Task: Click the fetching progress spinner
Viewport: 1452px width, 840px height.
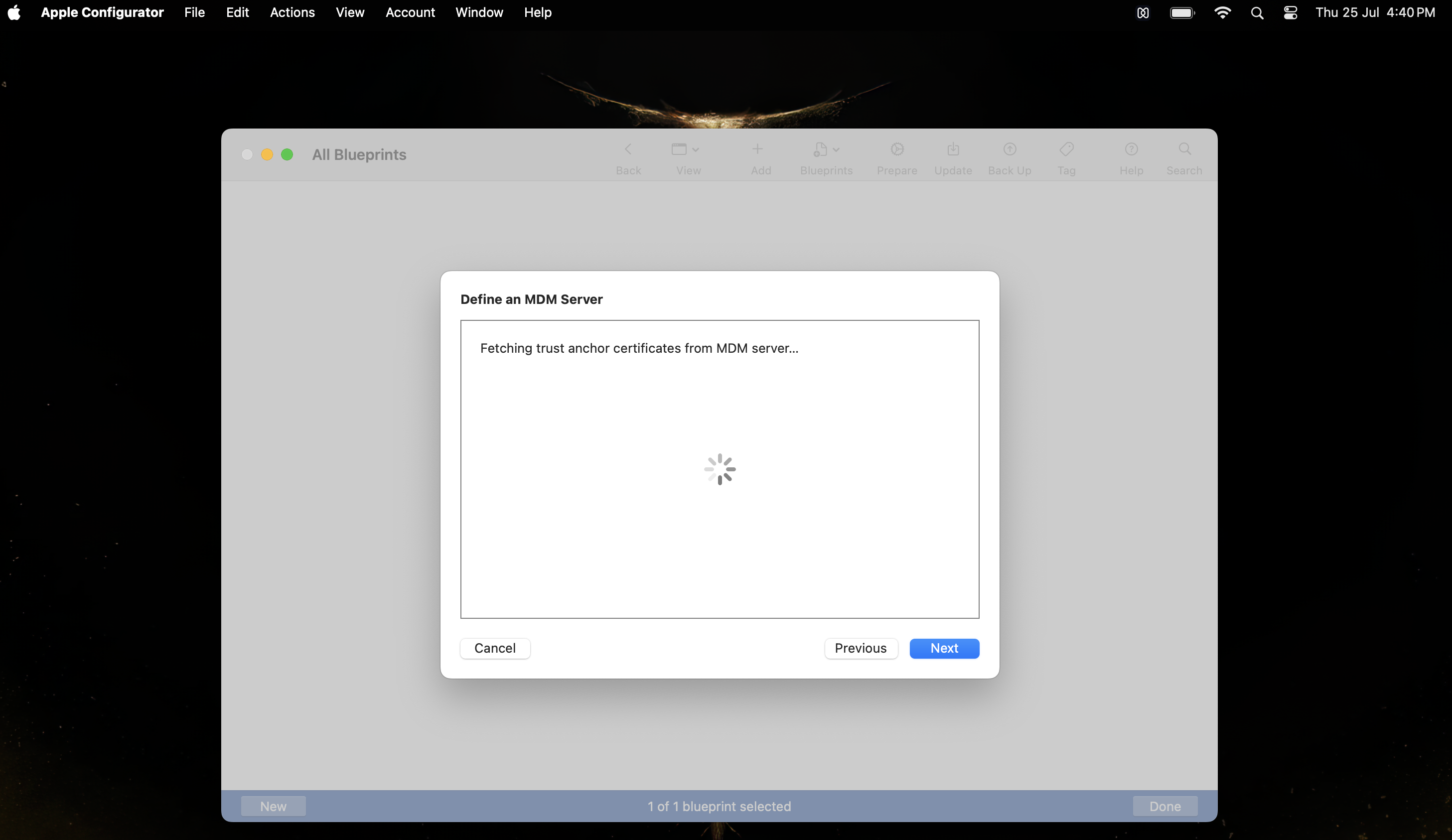Action: point(720,469)
